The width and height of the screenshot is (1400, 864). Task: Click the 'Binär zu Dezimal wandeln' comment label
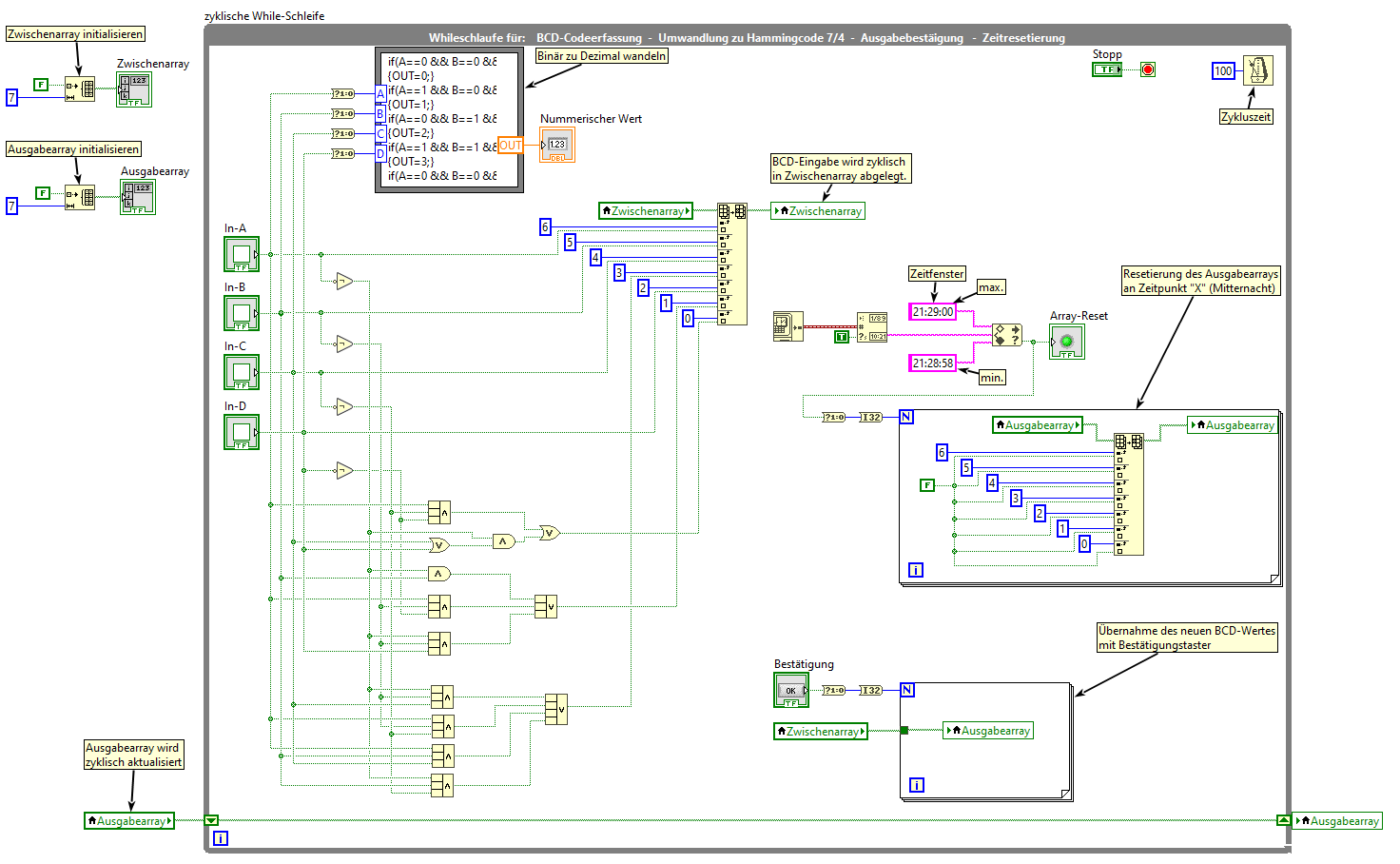602,56
